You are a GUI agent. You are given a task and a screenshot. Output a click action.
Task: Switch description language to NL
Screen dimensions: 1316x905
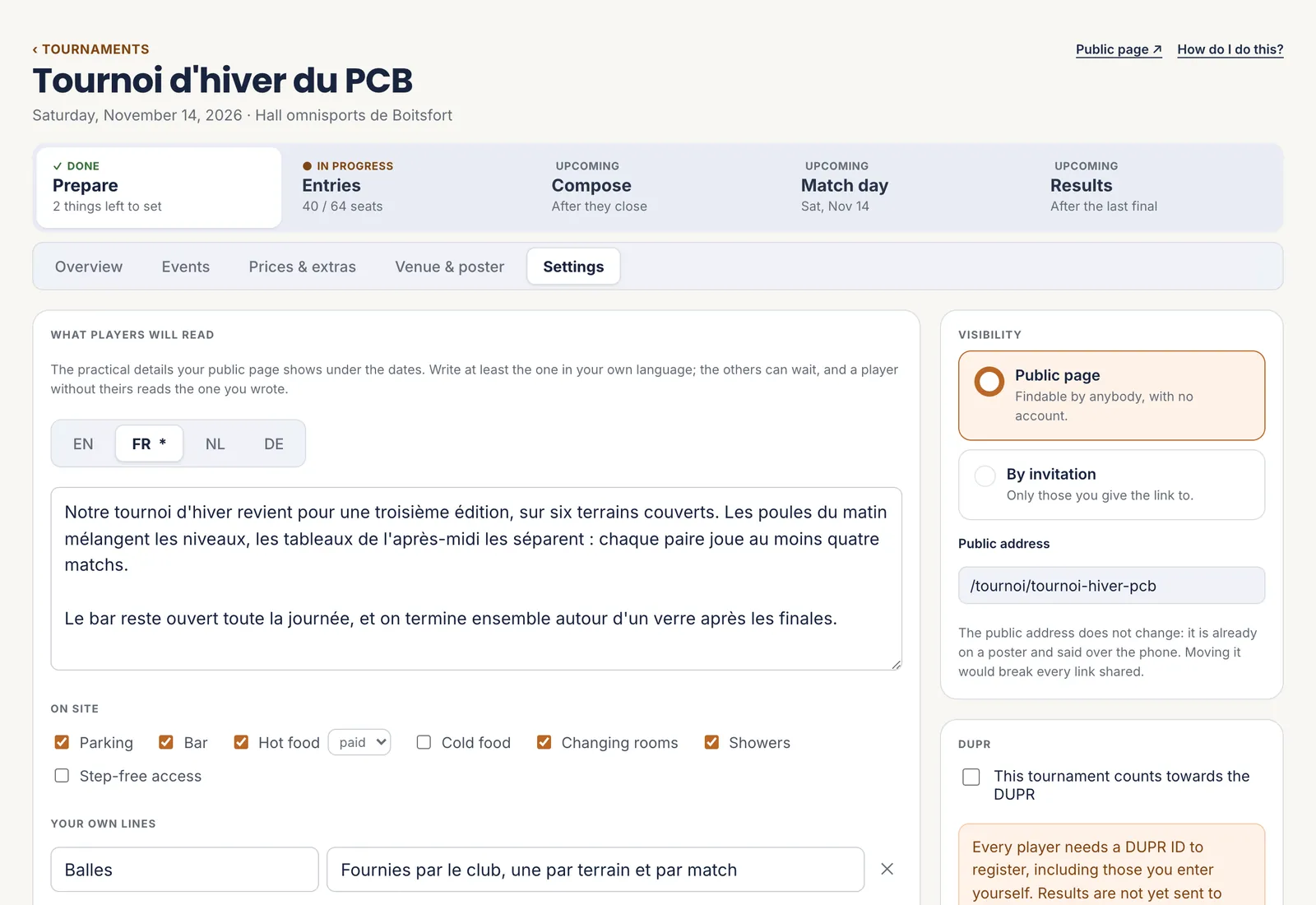[x=215, y=444]
